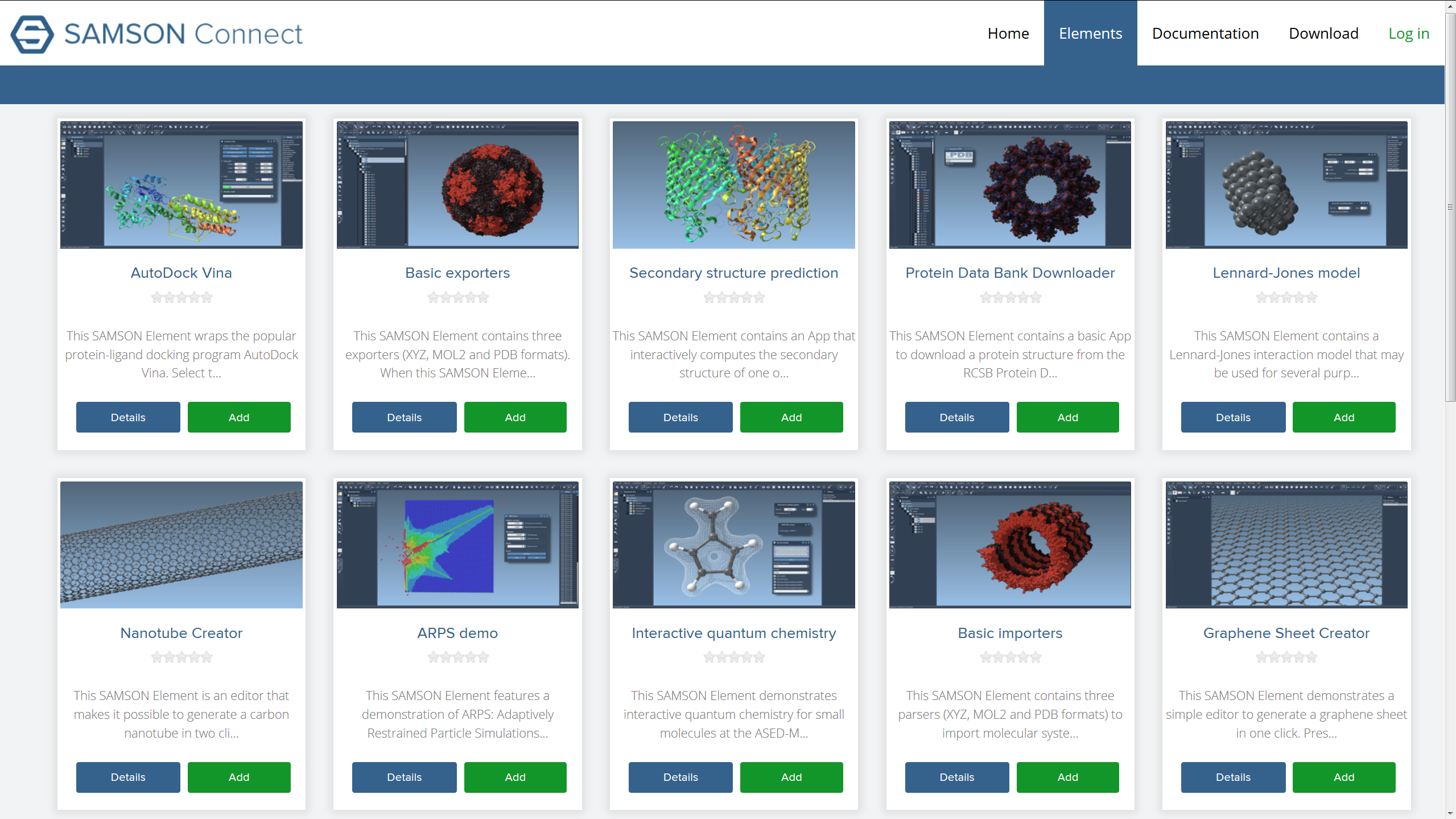Image resolution: width=1456 pixels, height=819 pixels.
Task: Rate Graphene Sheet Creator one star
Action: click(1261, 657)
